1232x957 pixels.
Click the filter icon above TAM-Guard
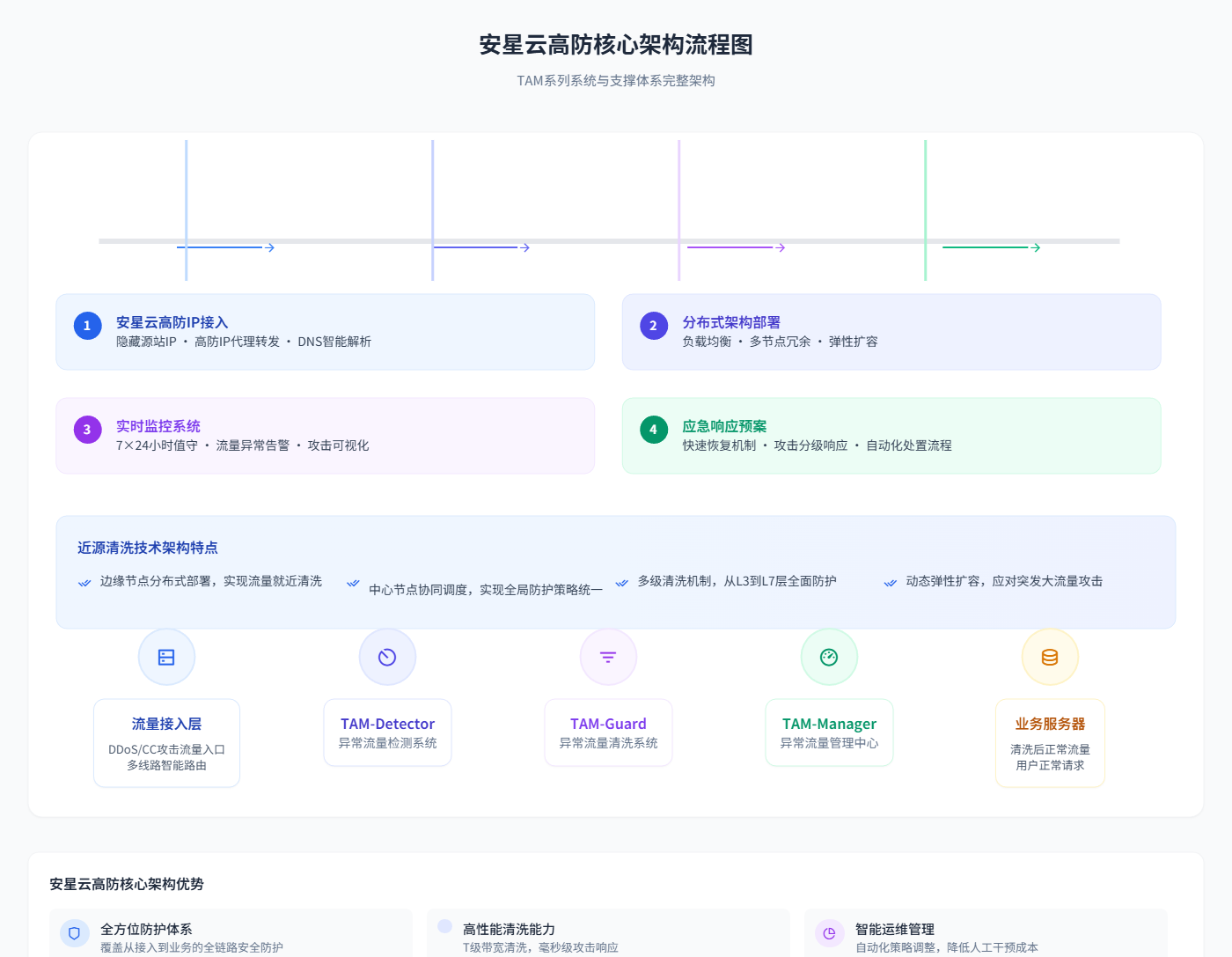tap(608, 657)
